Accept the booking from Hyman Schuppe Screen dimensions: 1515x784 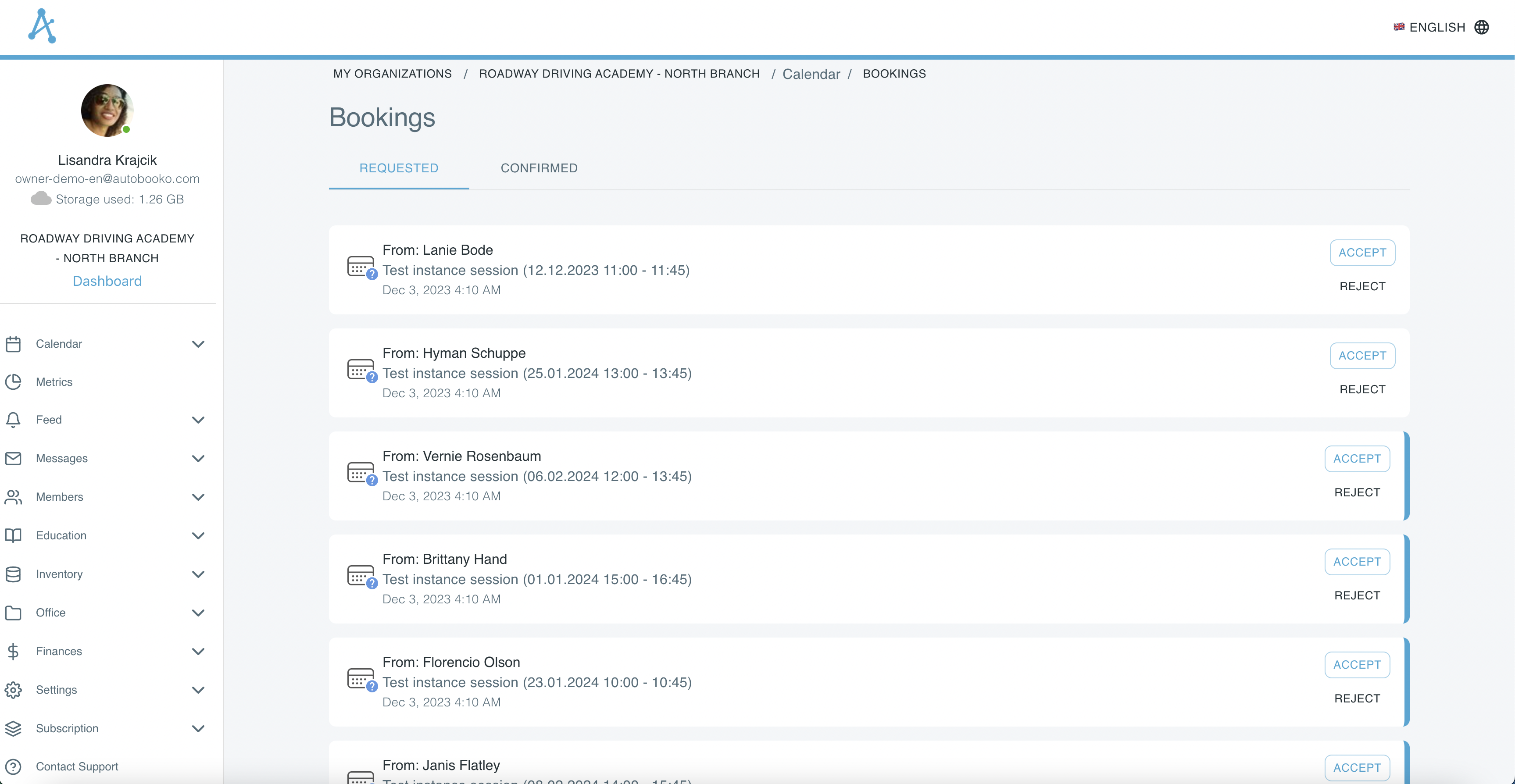1363,356
